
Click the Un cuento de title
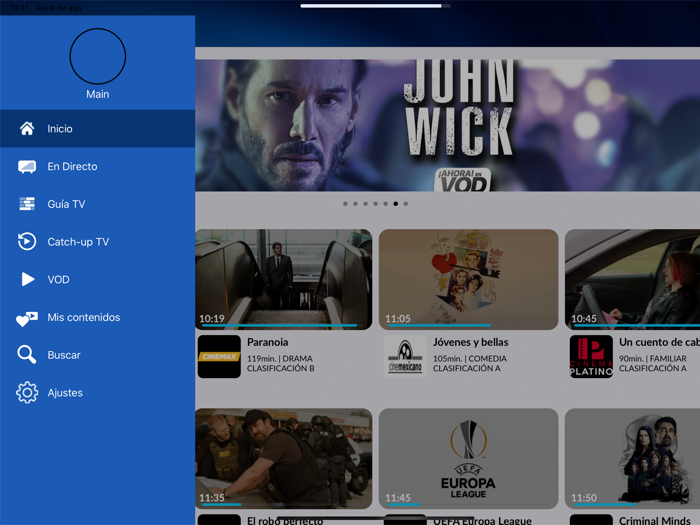pyautogui.click(x=659, y=342)
